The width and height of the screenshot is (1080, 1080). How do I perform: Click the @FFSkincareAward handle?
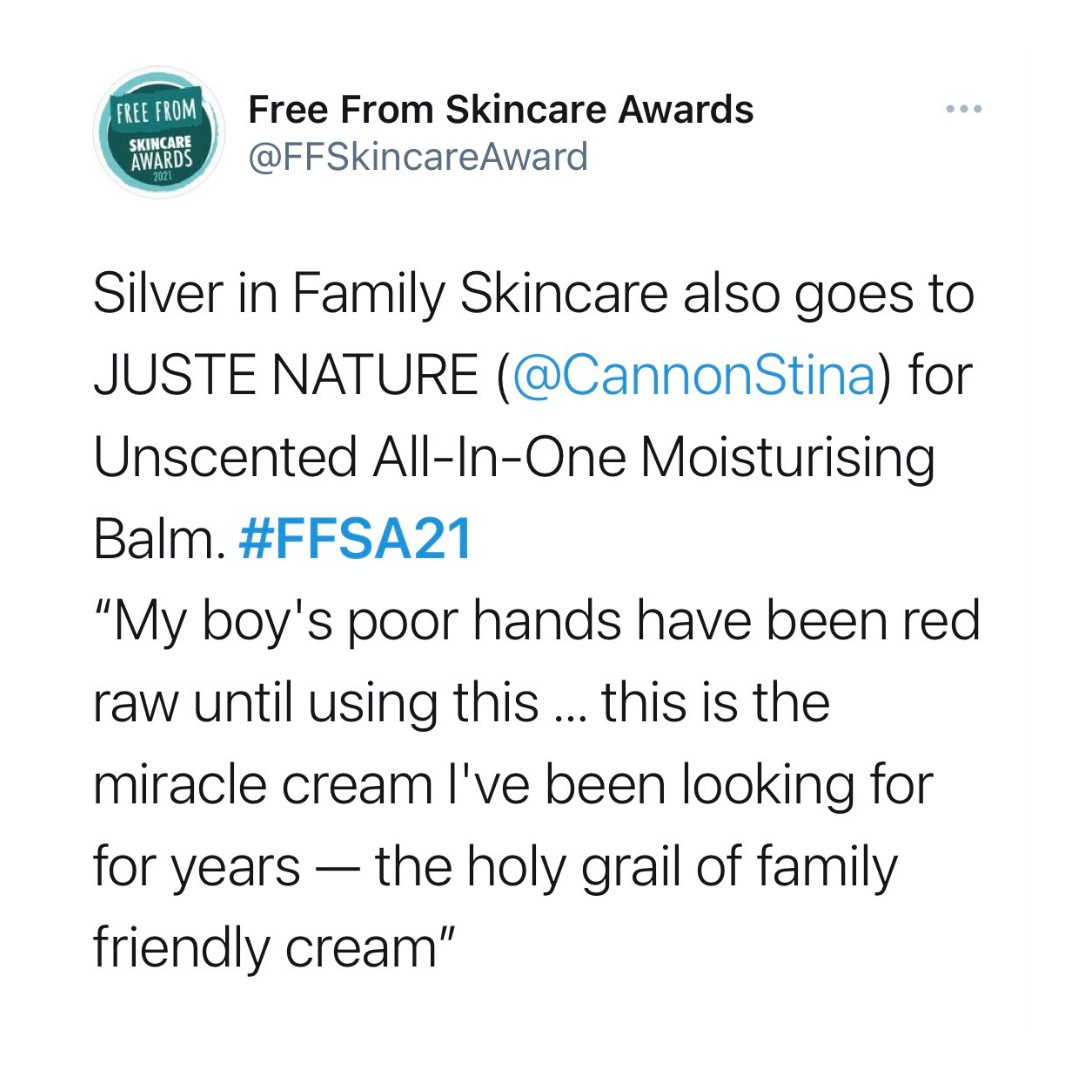pyautogui.click(x=418, y=156)
